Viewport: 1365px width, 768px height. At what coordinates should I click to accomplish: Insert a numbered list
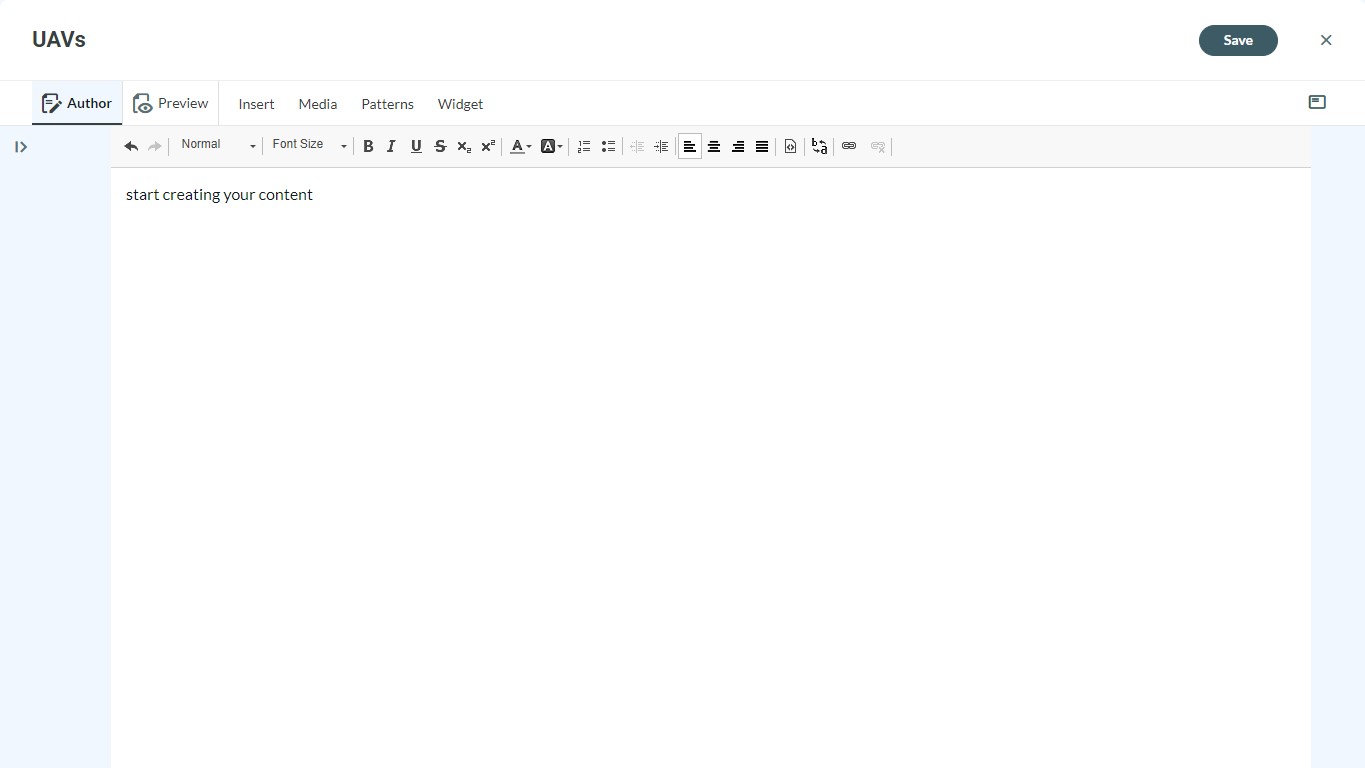(x=584, y=146)
